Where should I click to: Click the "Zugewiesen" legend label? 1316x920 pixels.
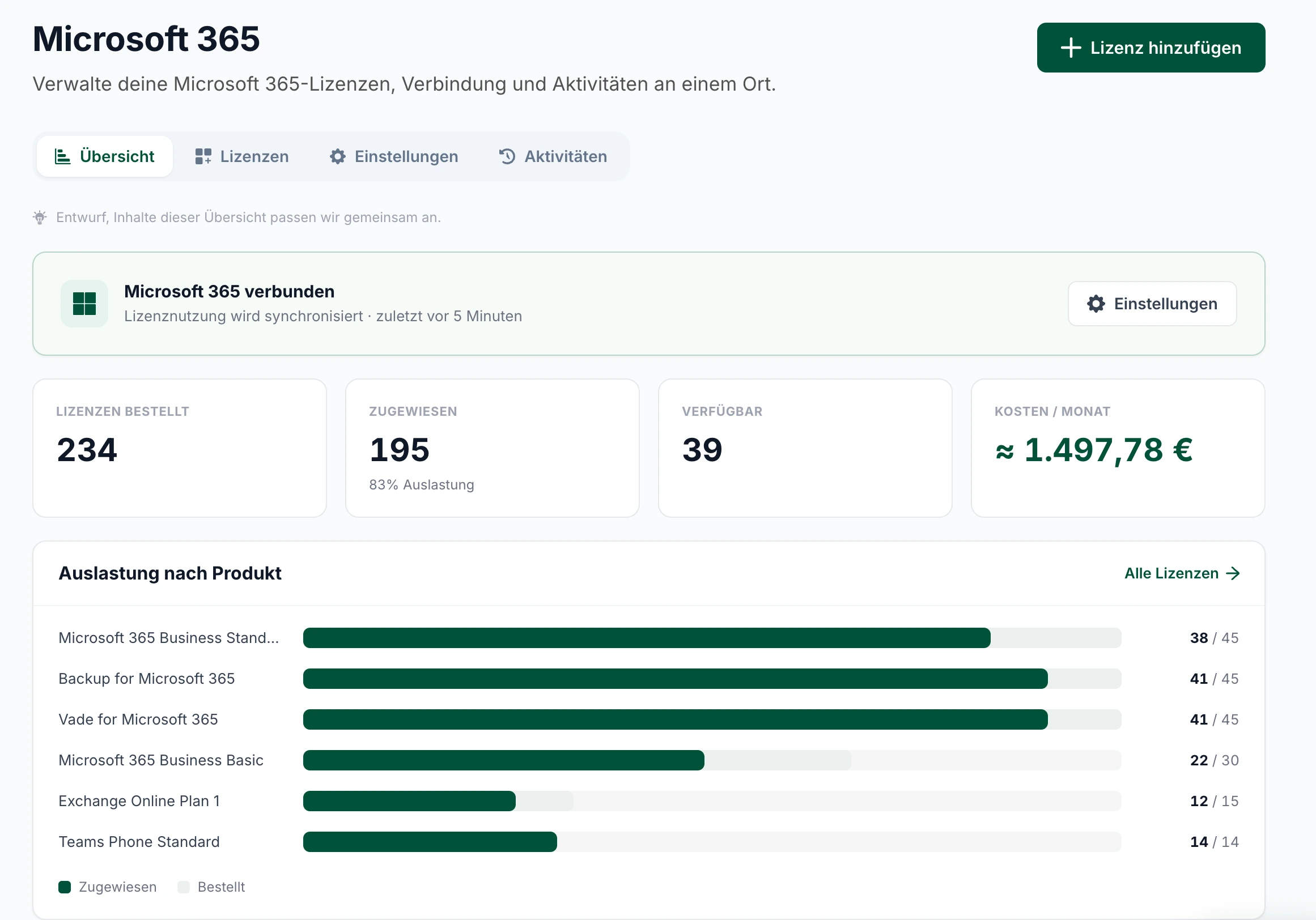tap(117, 887)
